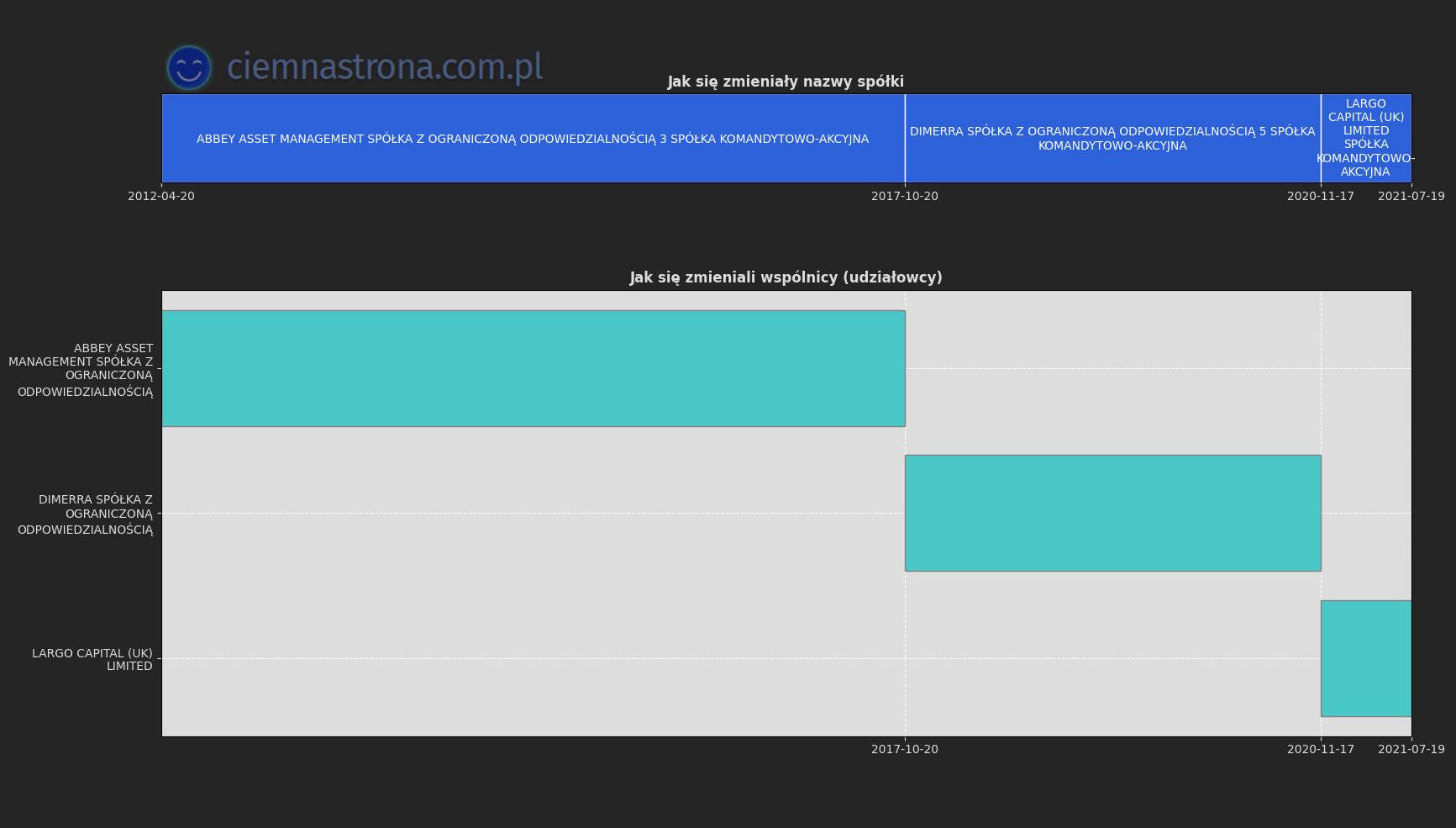
Task: Click the 2017-10-20 label under the company-names chart
Action: coord(905,196)
